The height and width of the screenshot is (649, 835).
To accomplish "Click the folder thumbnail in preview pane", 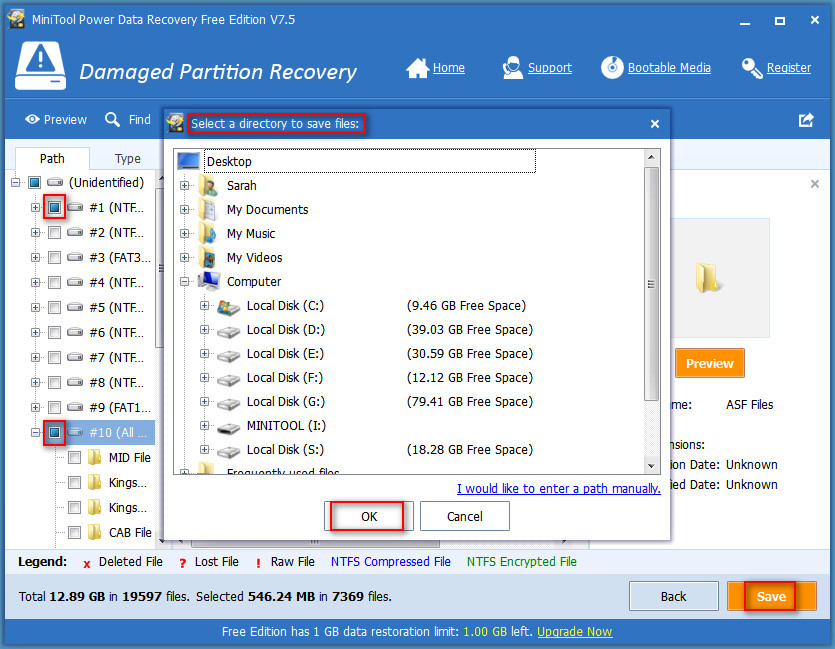I will [x=708, y=278].
